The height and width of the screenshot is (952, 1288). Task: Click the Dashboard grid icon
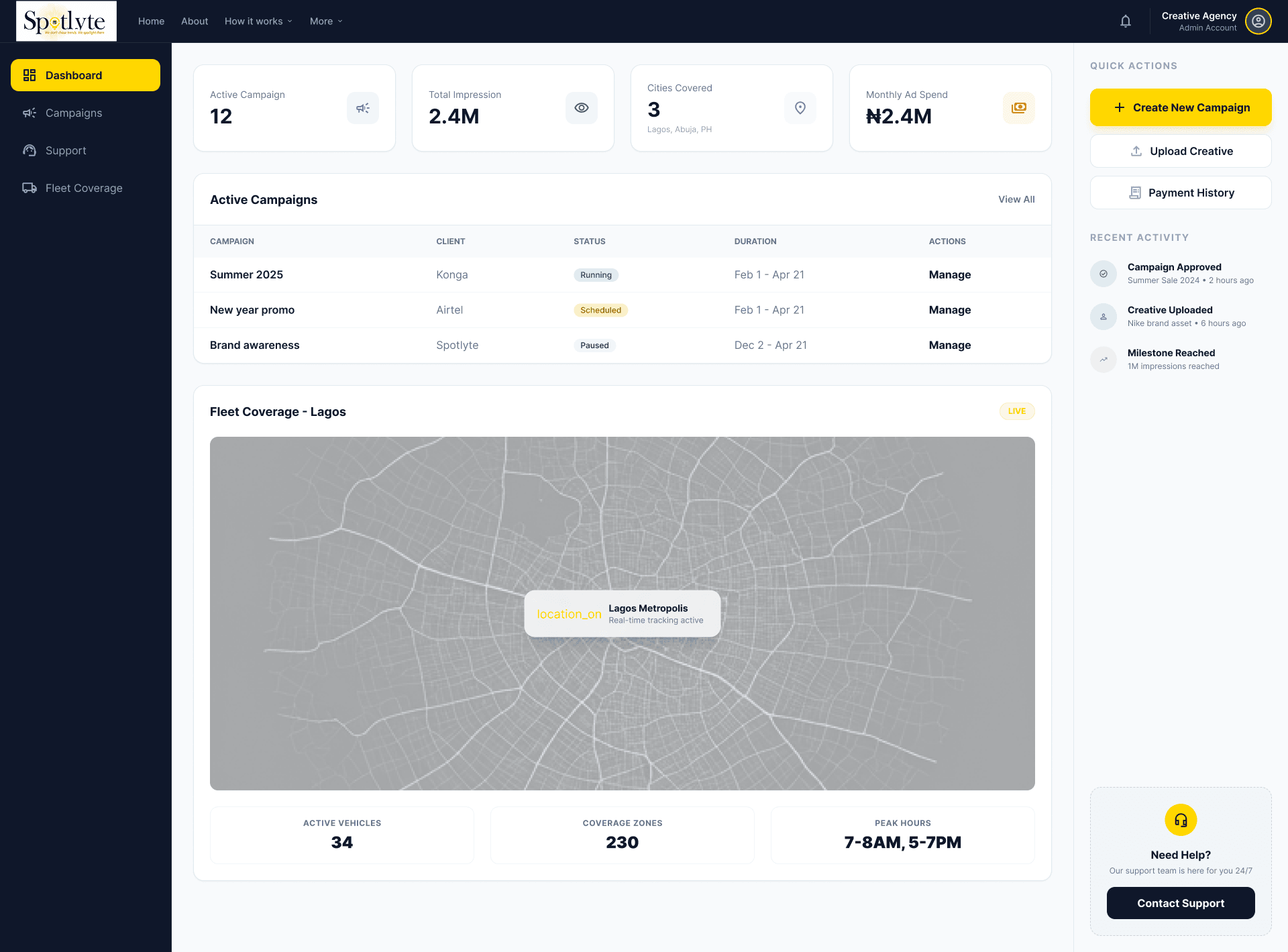30,75
